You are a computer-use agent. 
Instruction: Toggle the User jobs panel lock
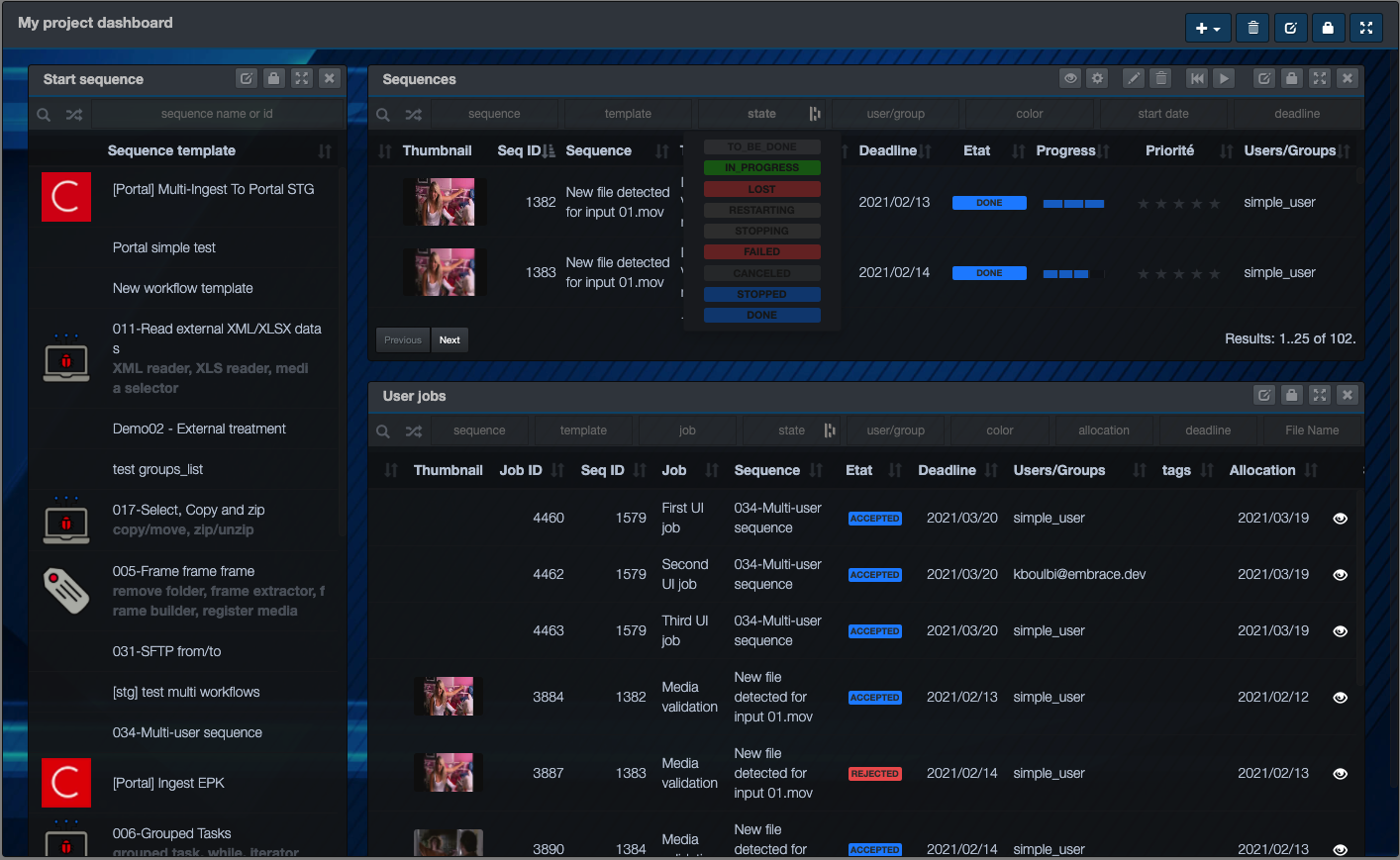pyautogui.click(x=1292, y=395)
